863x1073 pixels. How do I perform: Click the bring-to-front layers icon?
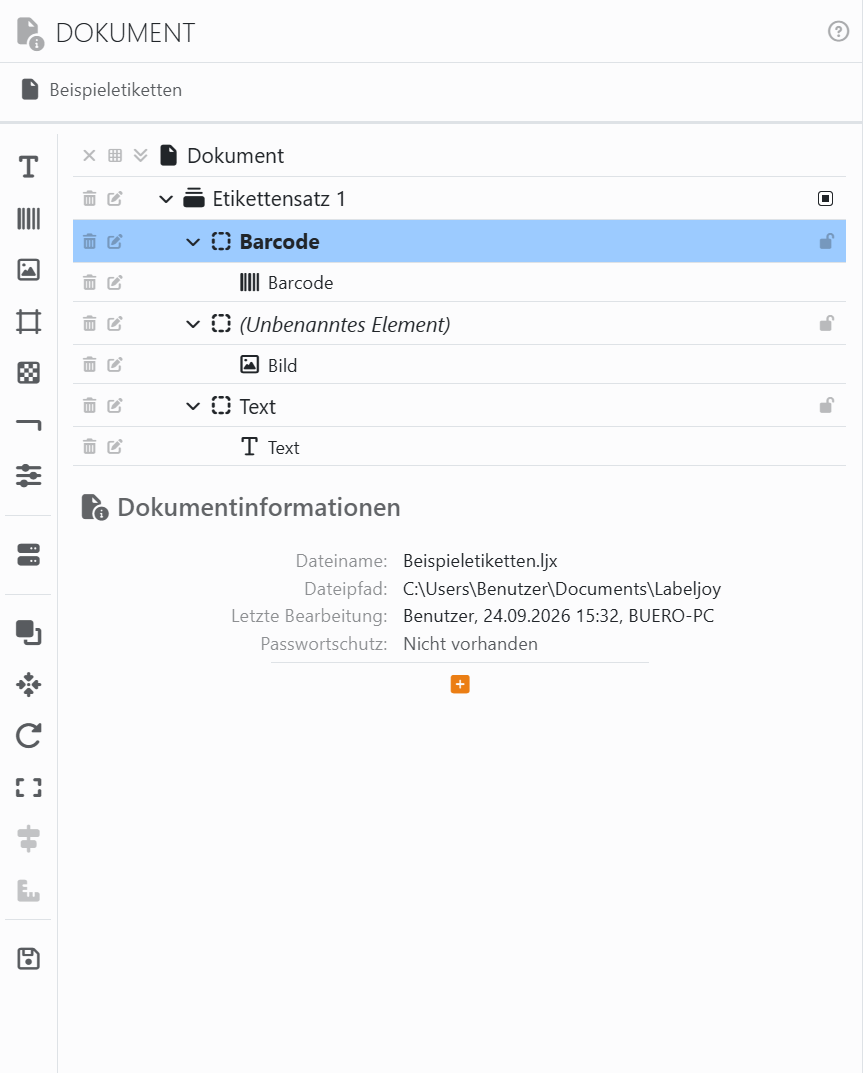(x=28, y=632)
